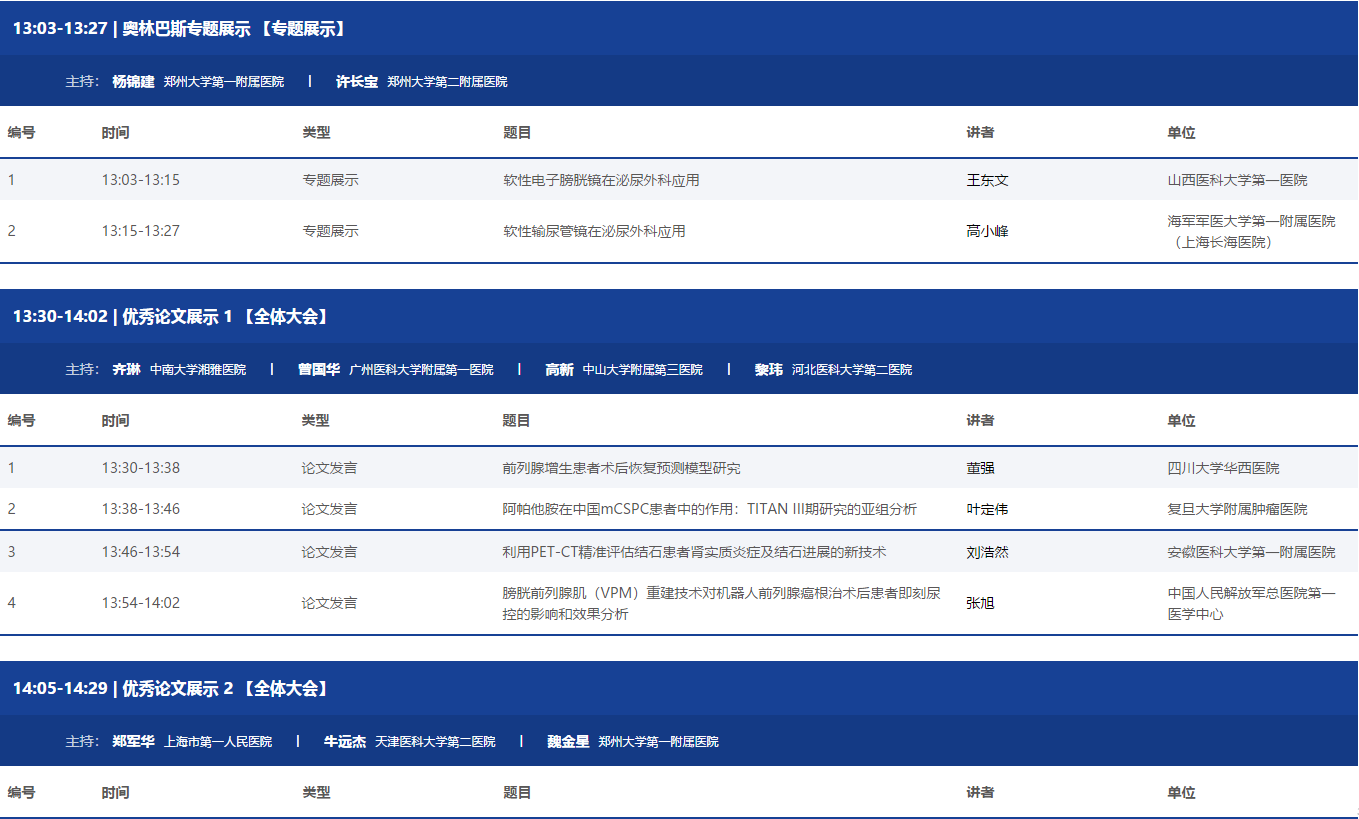The height and width of the screenshot is (819, 1359).
Task: Select the TITAN III期研究 subgroup analysis paper
Action: pyautogui.click(x=709, y=509)
